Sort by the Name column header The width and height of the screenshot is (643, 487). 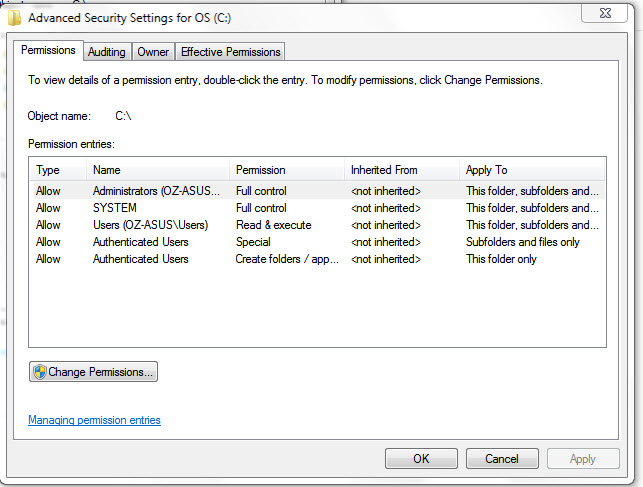pos(157,170)
